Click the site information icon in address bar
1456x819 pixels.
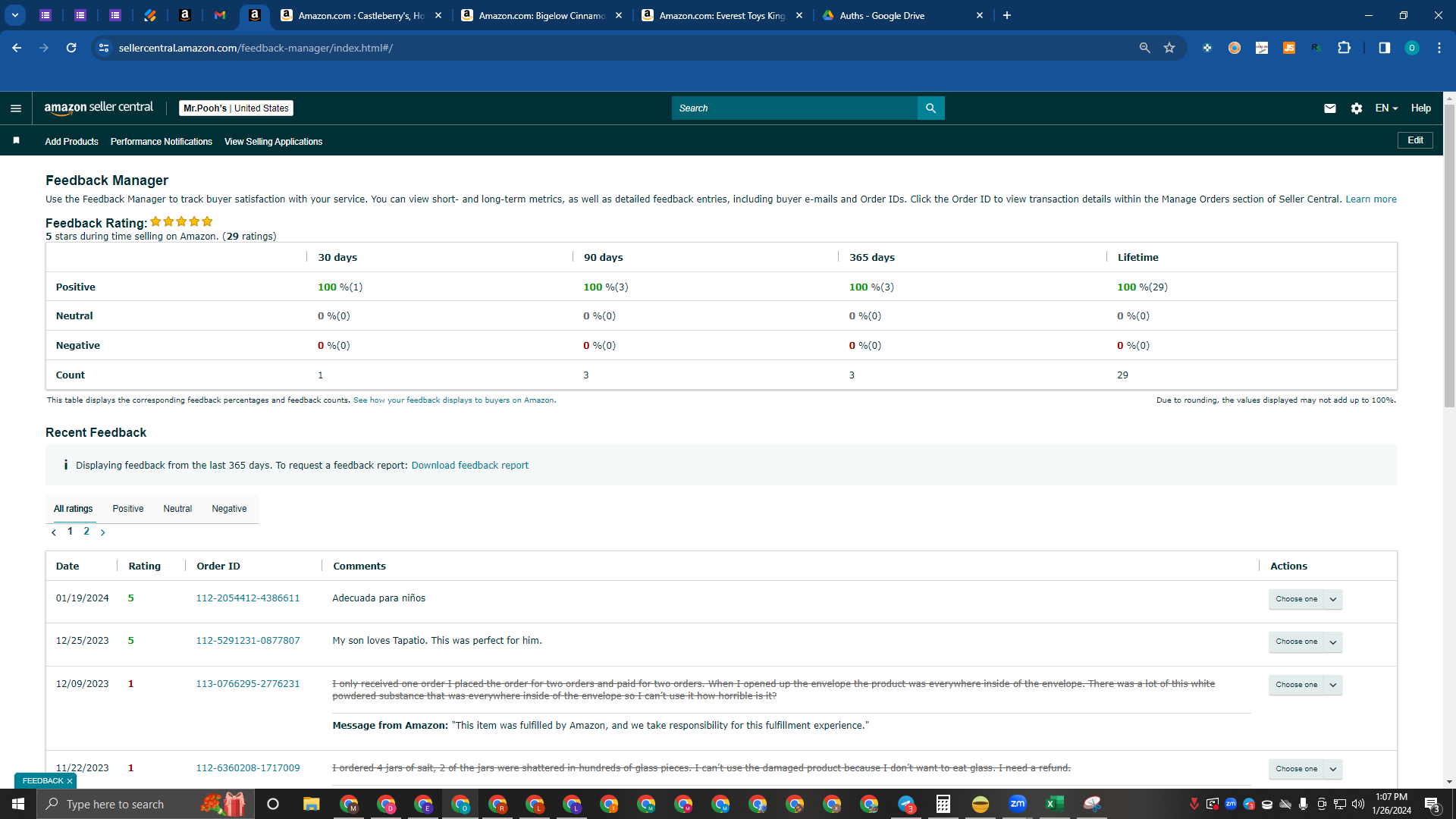click(104, 48)
